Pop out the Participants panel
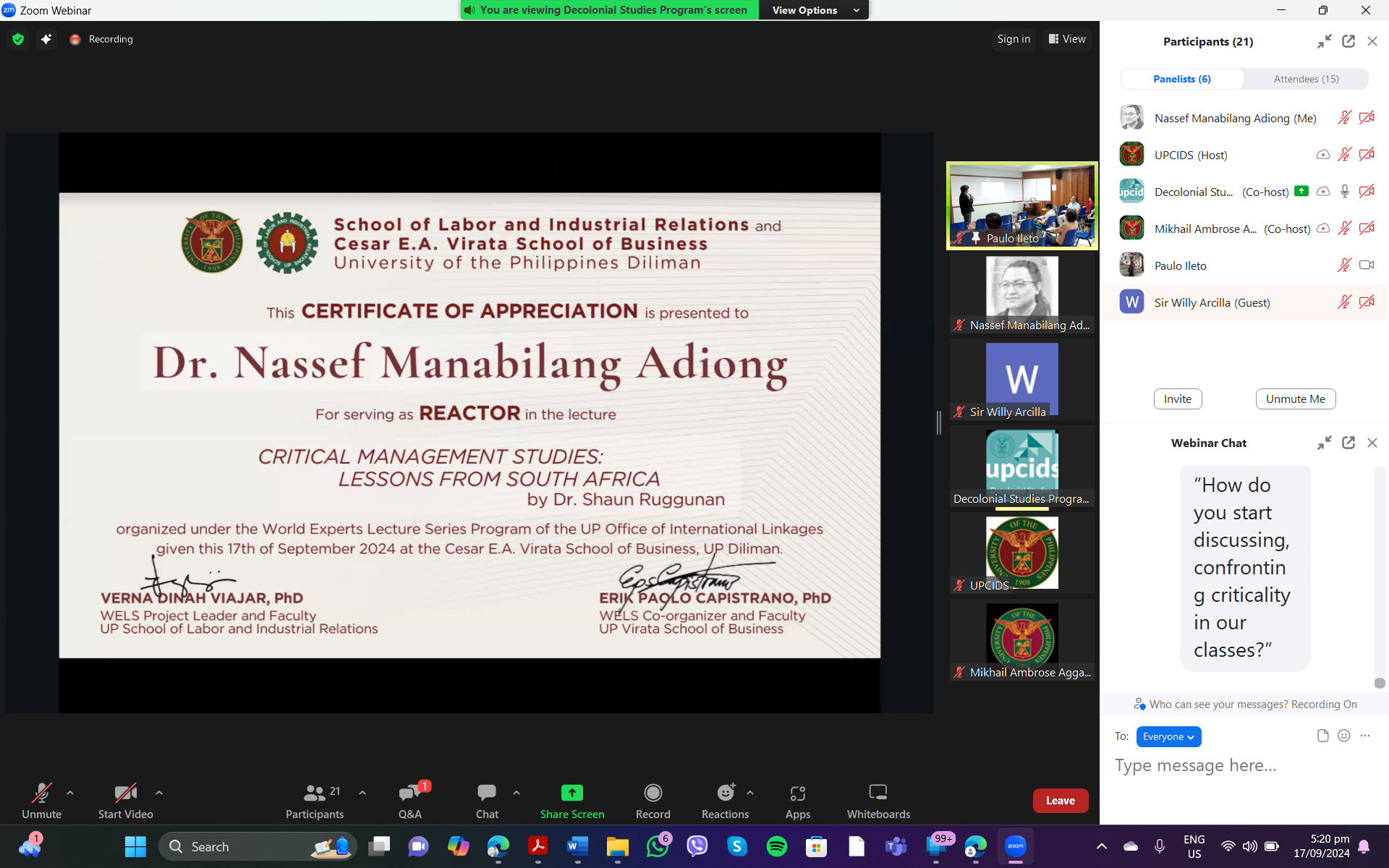This screenshot has height=868, width=1389. pyautogui.click(x=1348, y=41)
